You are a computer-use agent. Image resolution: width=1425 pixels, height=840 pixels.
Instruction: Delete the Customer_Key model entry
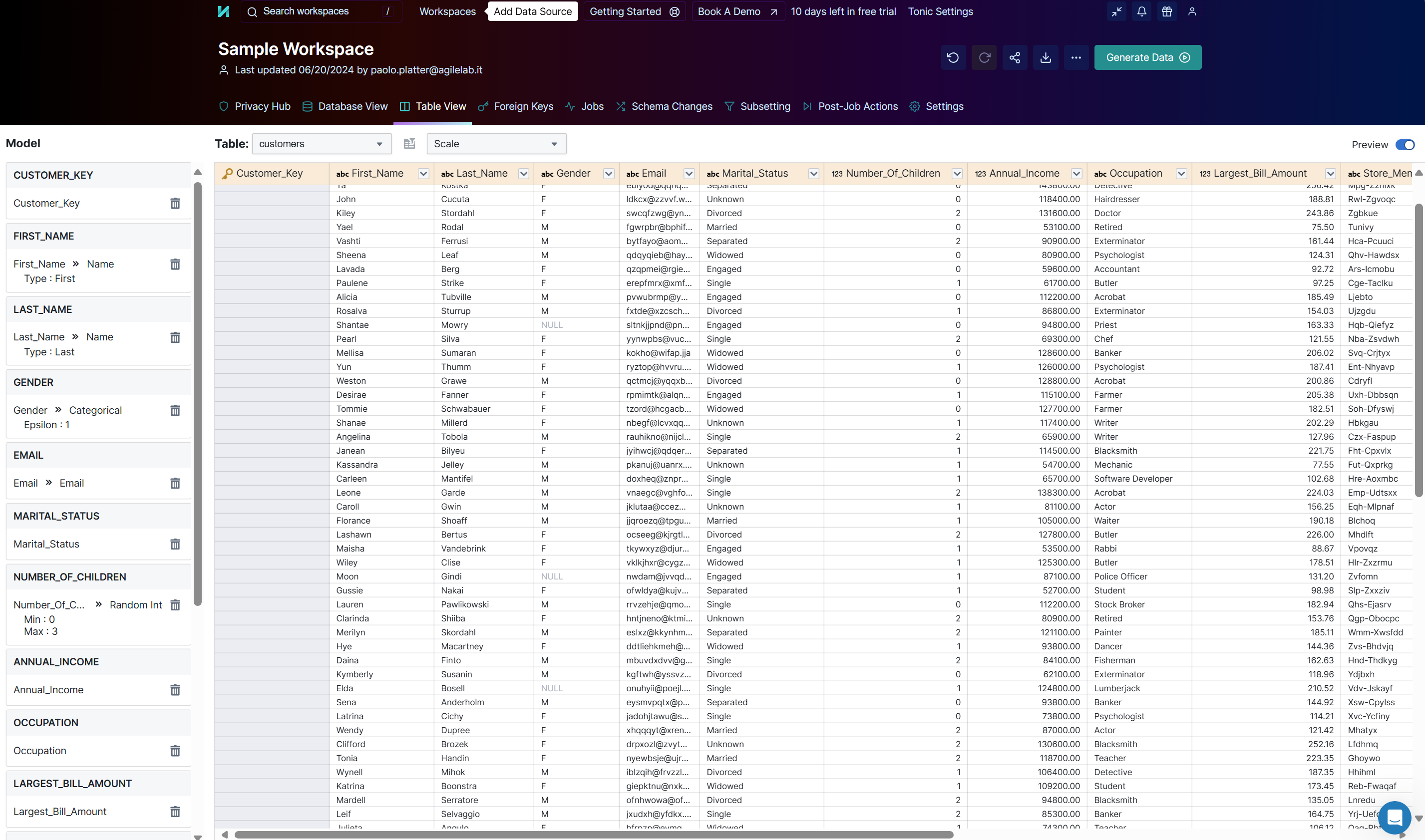tap(176, 203)
